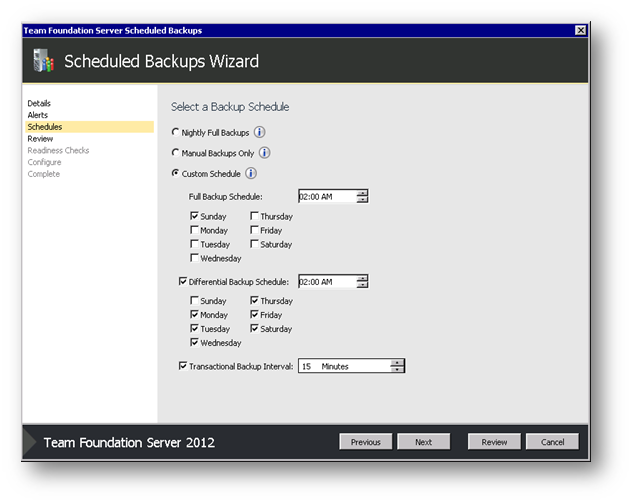Close the Scheduled Backups window
The height and width of the screenshot is (504, 633).
(581, 30)
